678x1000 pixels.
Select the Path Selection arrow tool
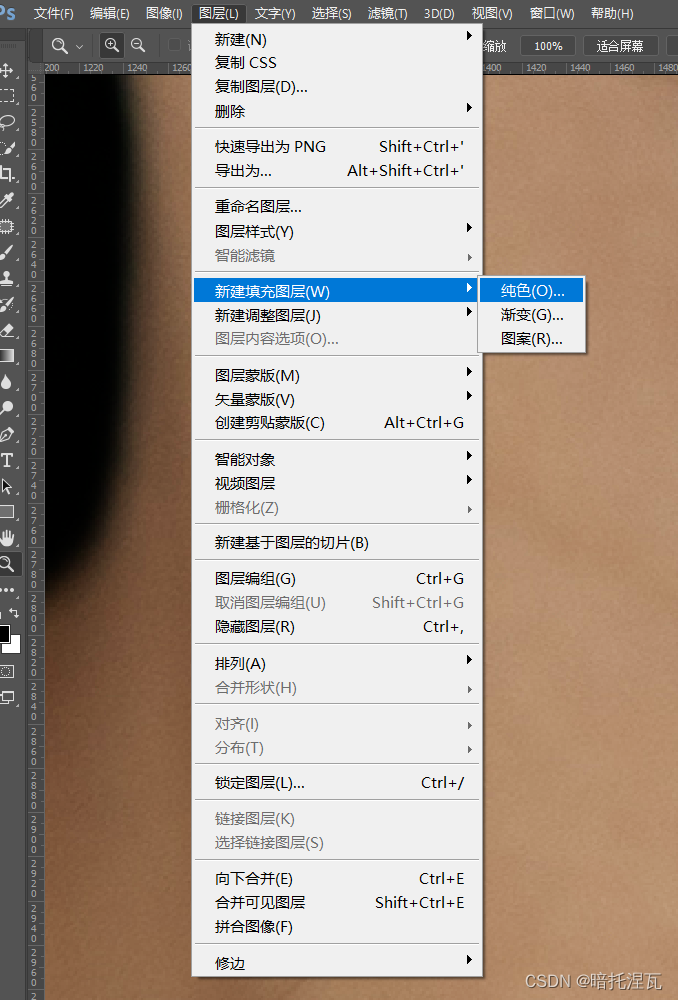click(7, 486)
